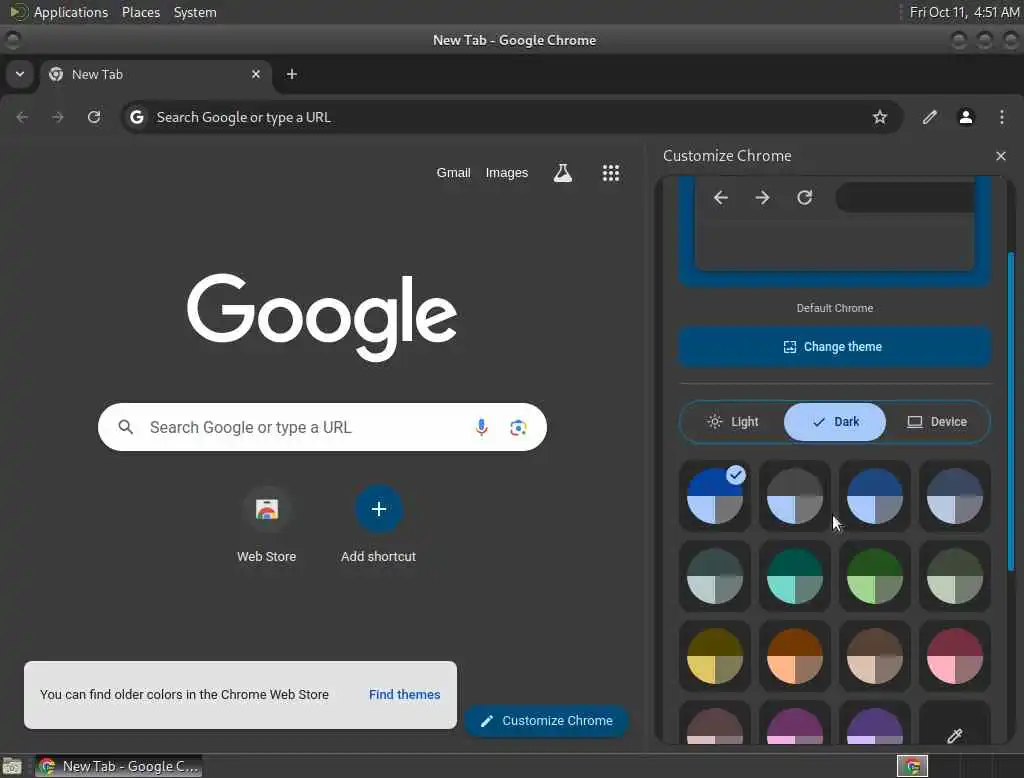The height and width of the screenshot is (778, 1024).
Task: Open the System menu
Action: click(x=195, y=12)
